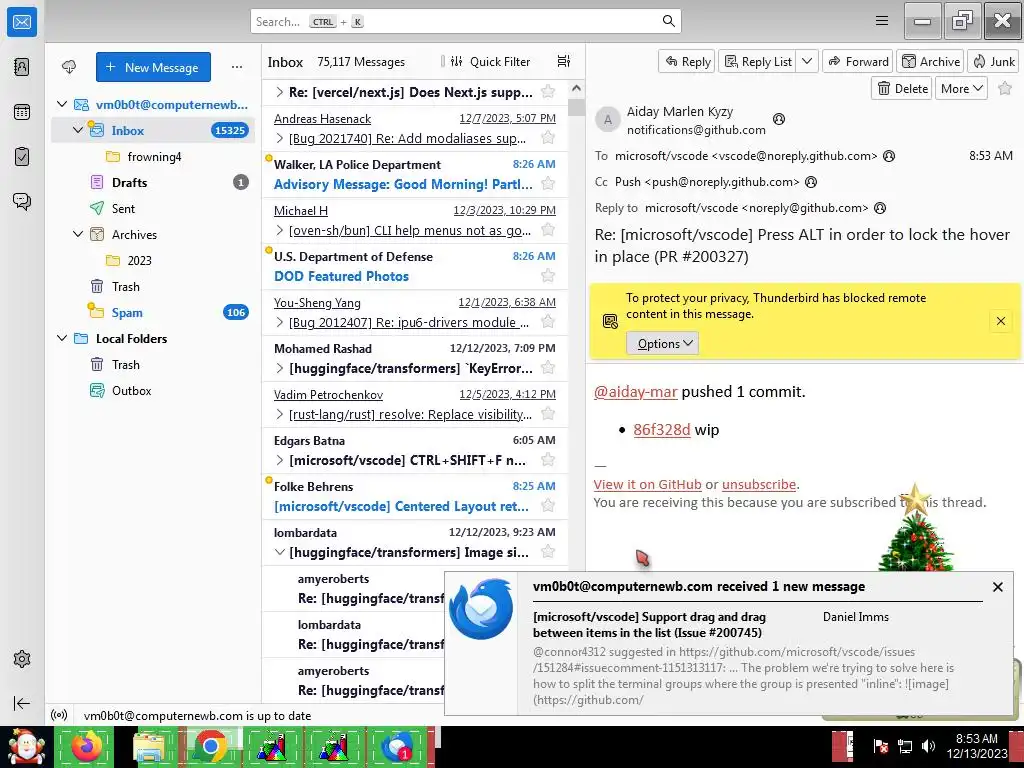Click the message list scroll-up arrow

[x=576, y=88]
